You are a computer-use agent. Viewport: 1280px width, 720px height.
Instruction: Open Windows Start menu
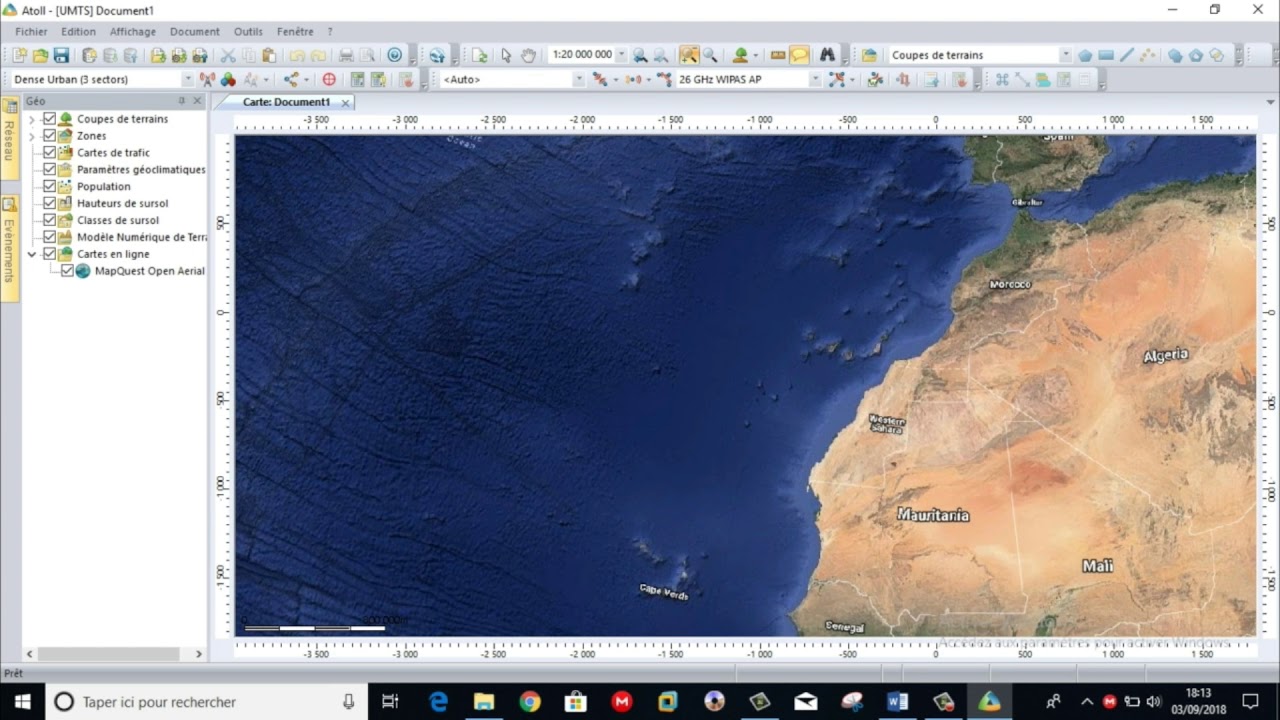pos(22,702)
